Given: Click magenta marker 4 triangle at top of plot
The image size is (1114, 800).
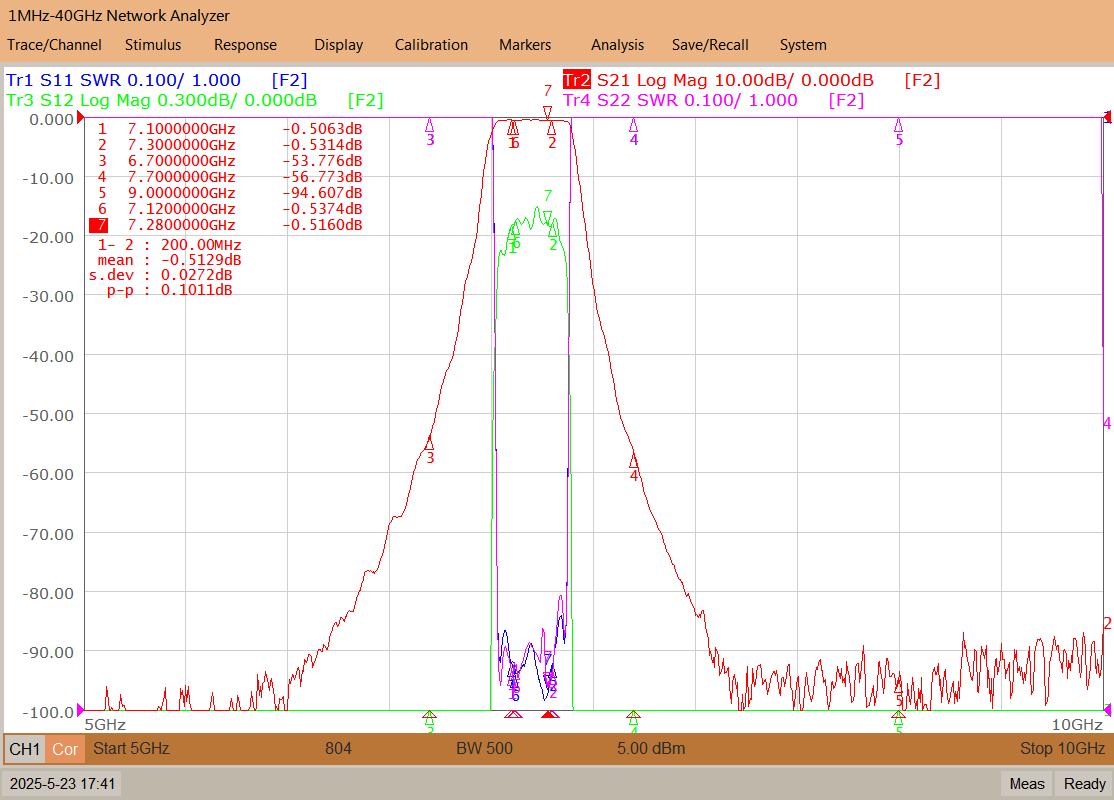Looking at the screenshot, I should click(x=633, y=126).
